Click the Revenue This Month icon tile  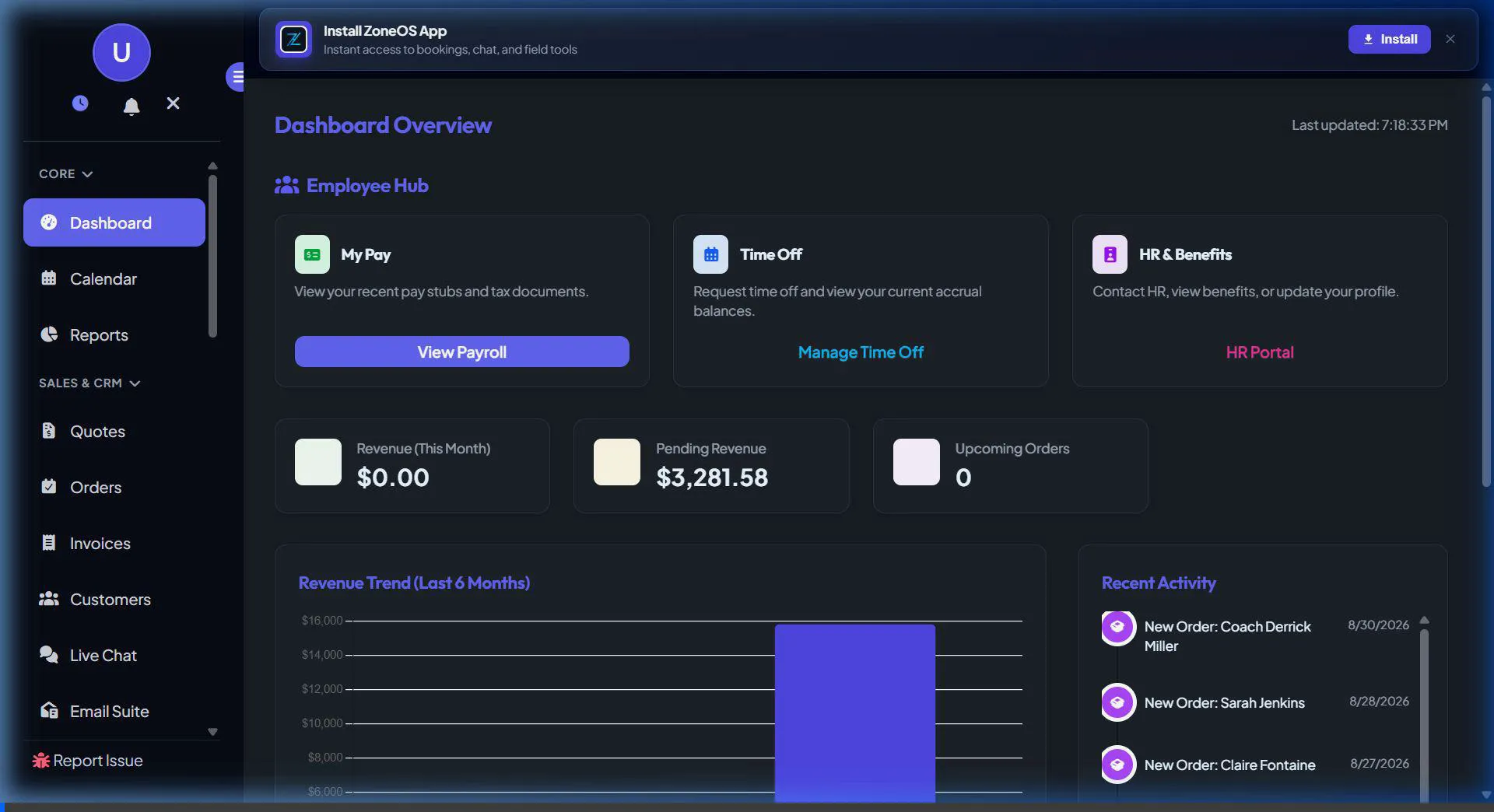pyautogui.click(x=318, y=462)
